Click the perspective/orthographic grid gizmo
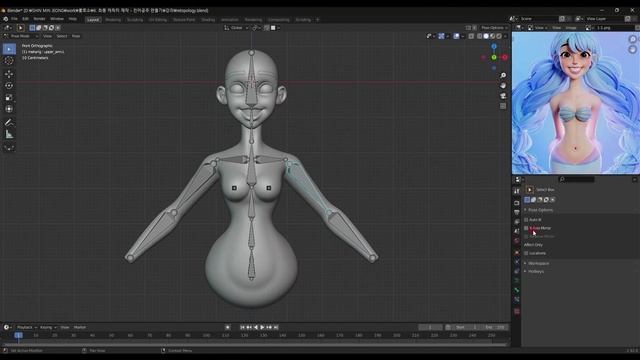Image resolution: width=640 pixels, height=360 pixels. coord(503,106)
